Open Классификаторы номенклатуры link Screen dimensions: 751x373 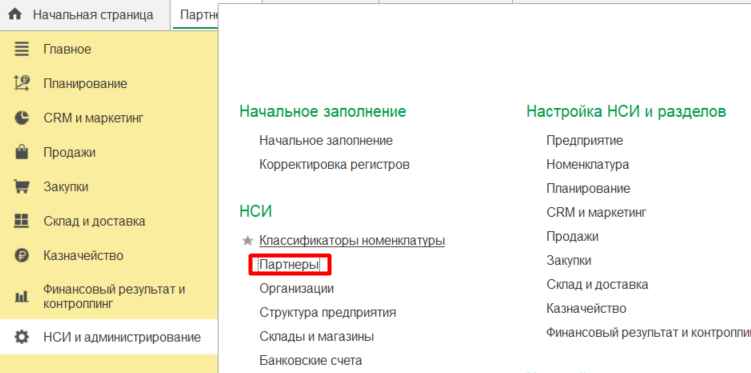[x=352, y=240]
